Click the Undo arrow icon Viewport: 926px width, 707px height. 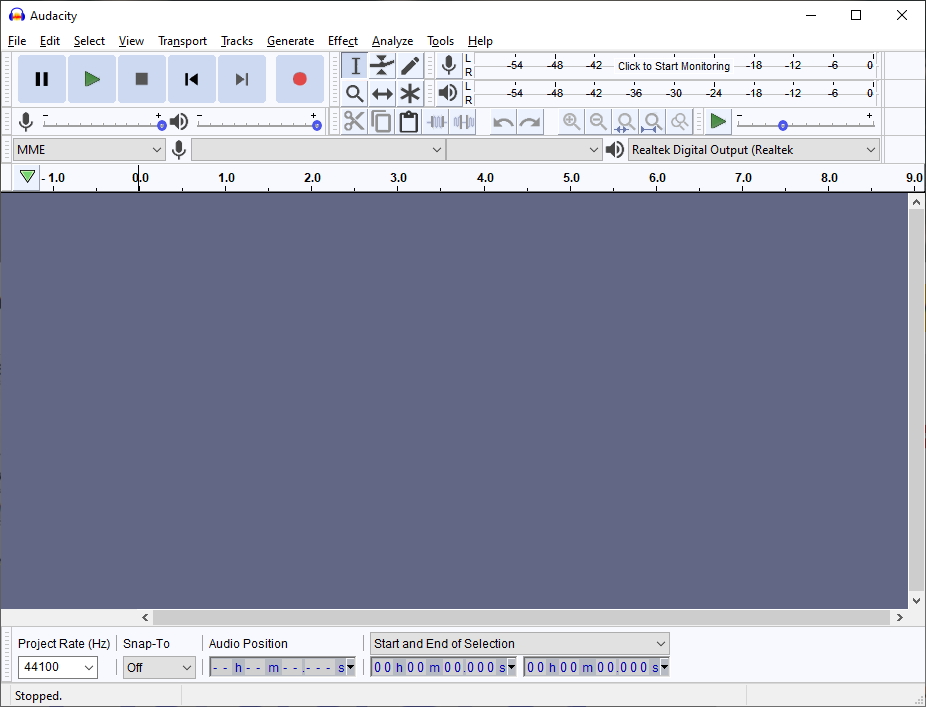(x=503, y=122)
